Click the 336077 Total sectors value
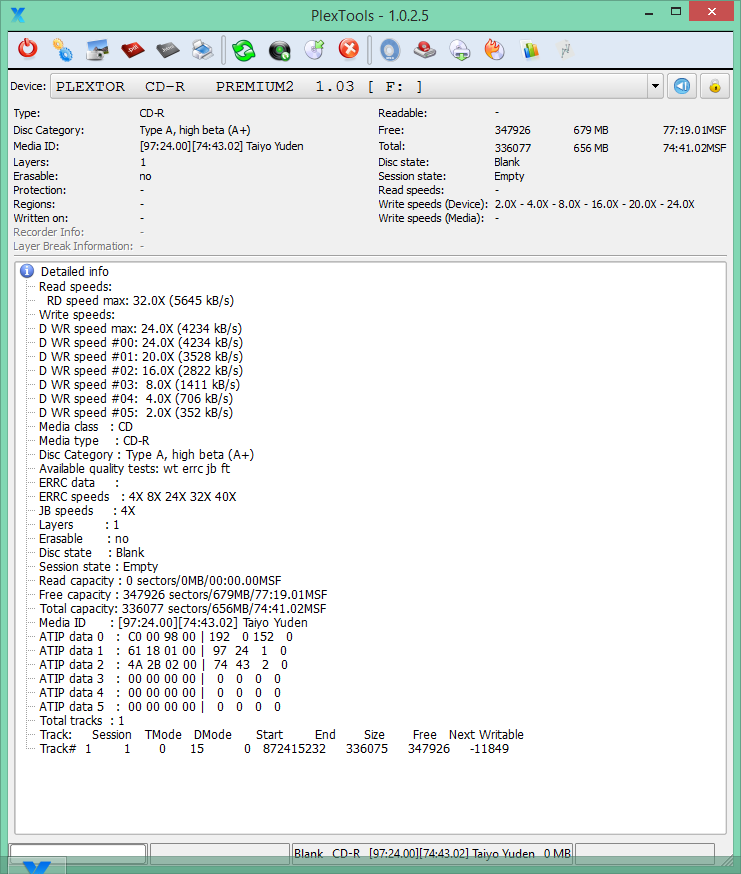 click(x=512, y=148)
